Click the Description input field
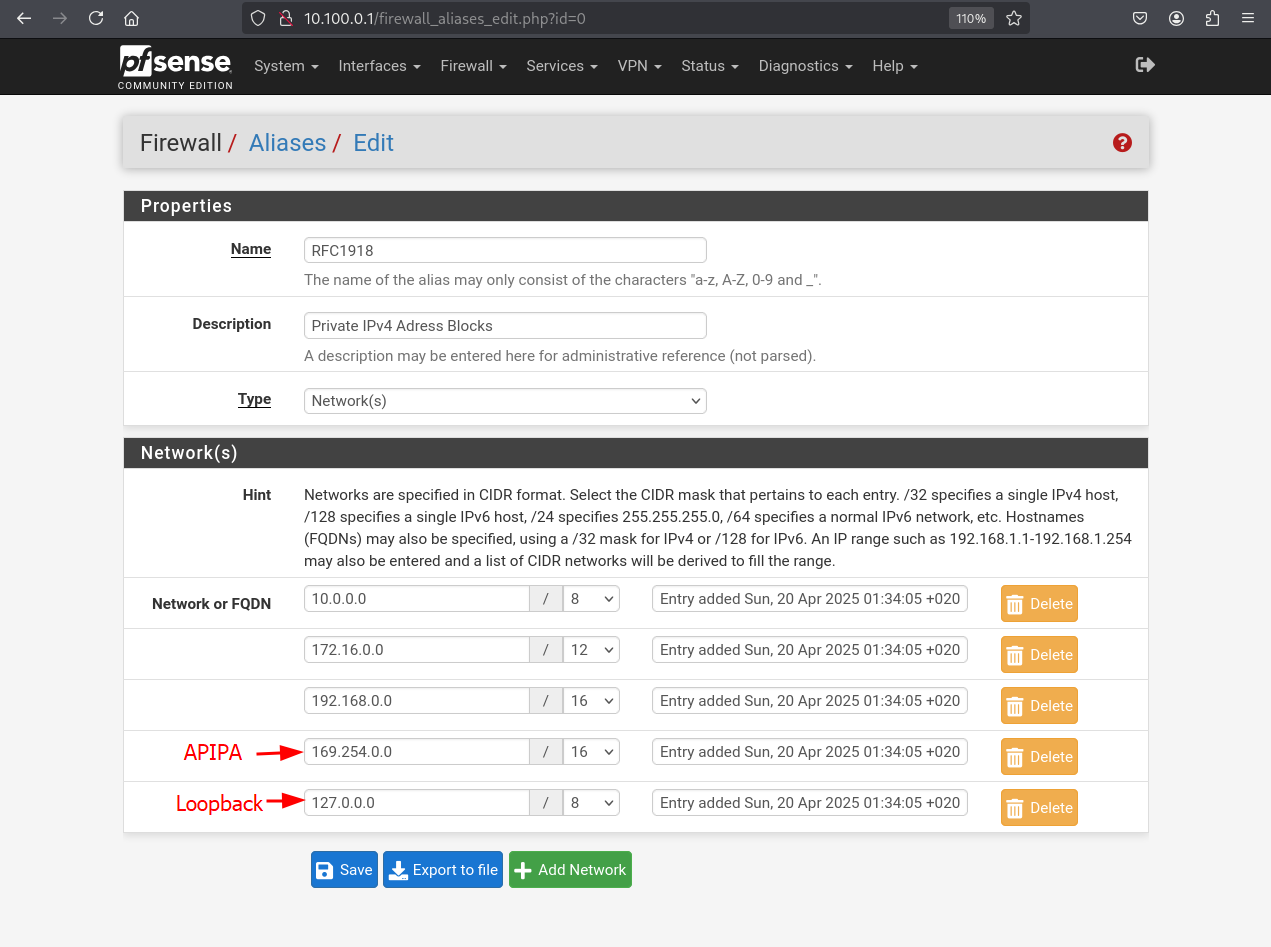The image size is (1271, 947). click(x=505, y=325)
